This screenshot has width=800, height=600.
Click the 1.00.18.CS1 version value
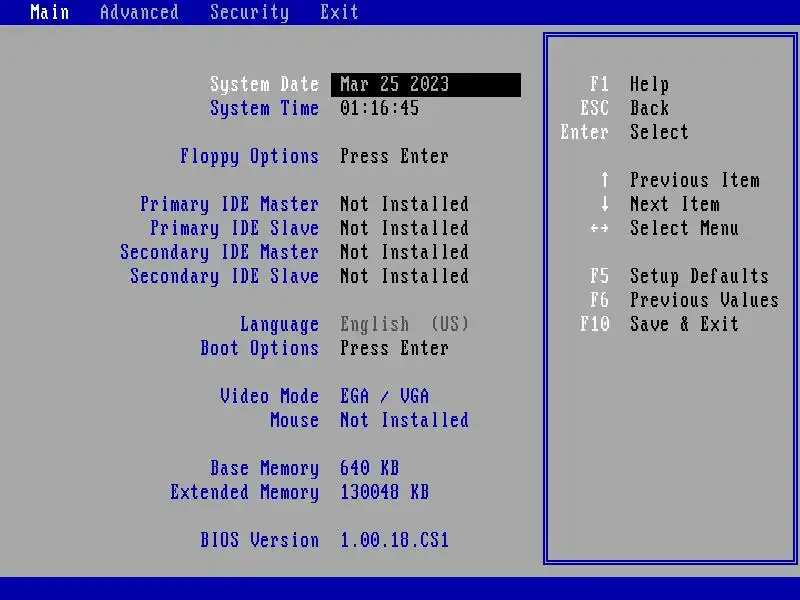coord(394,540)
